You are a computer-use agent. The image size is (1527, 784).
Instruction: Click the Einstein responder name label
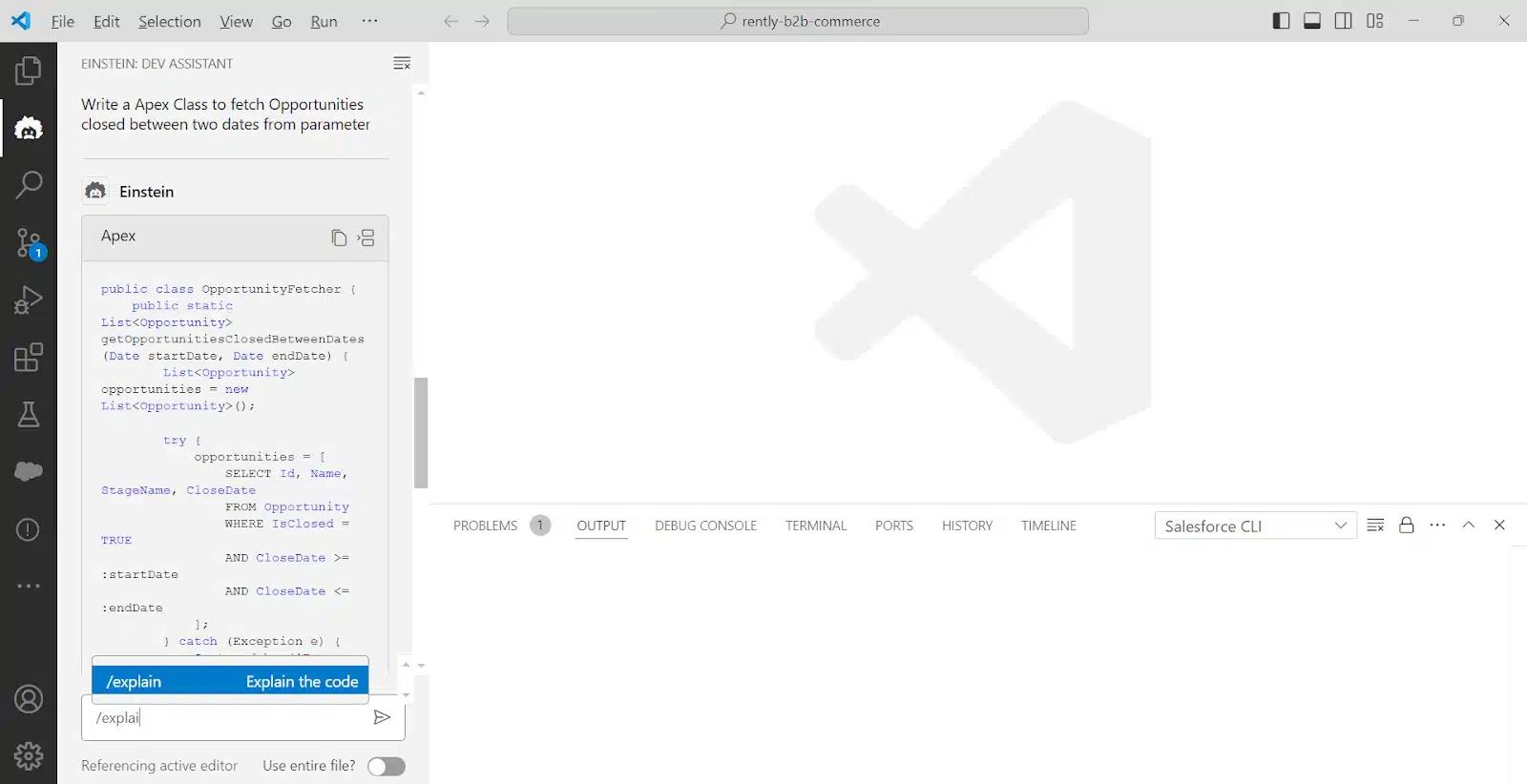(x=147, y=192)
